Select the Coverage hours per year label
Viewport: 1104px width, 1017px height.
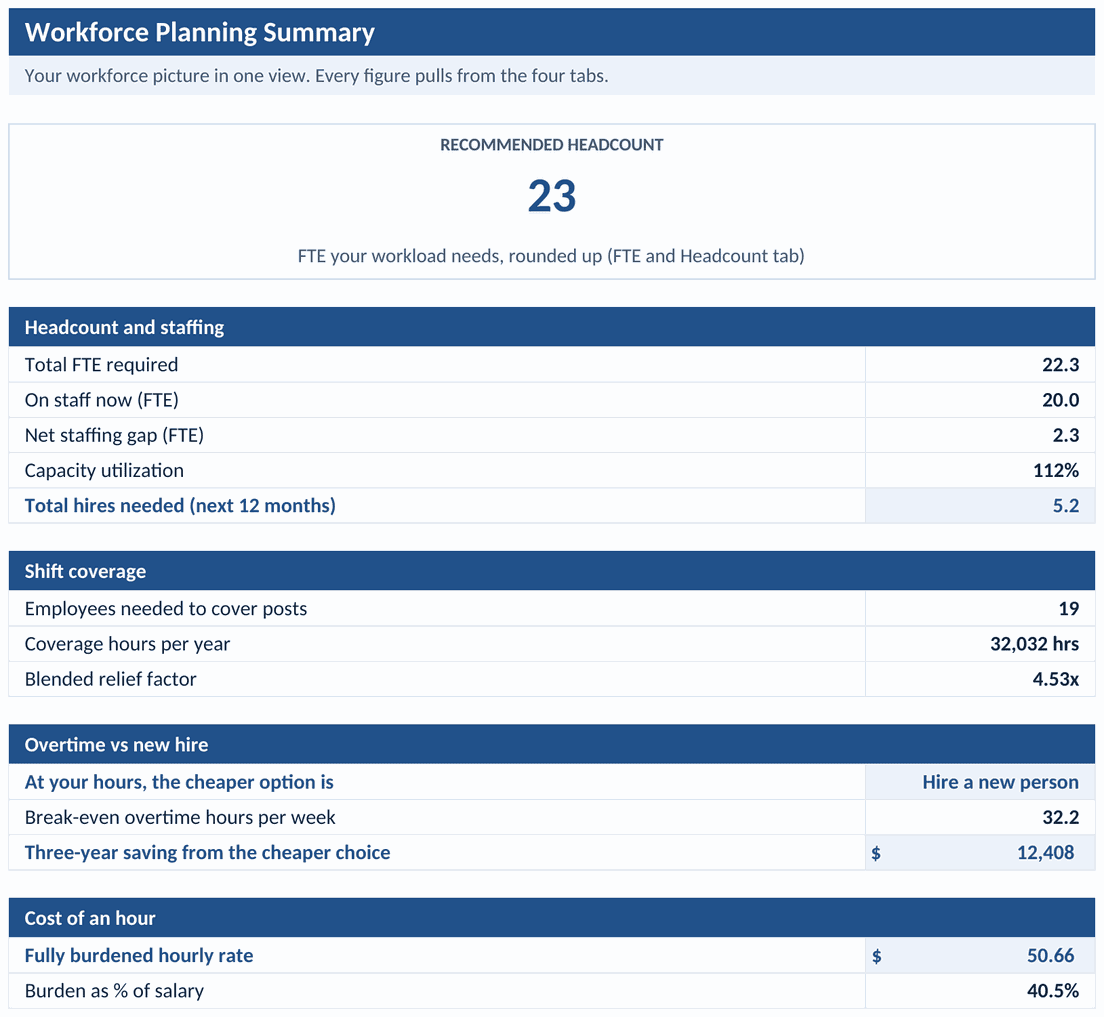tap(127, 644)
